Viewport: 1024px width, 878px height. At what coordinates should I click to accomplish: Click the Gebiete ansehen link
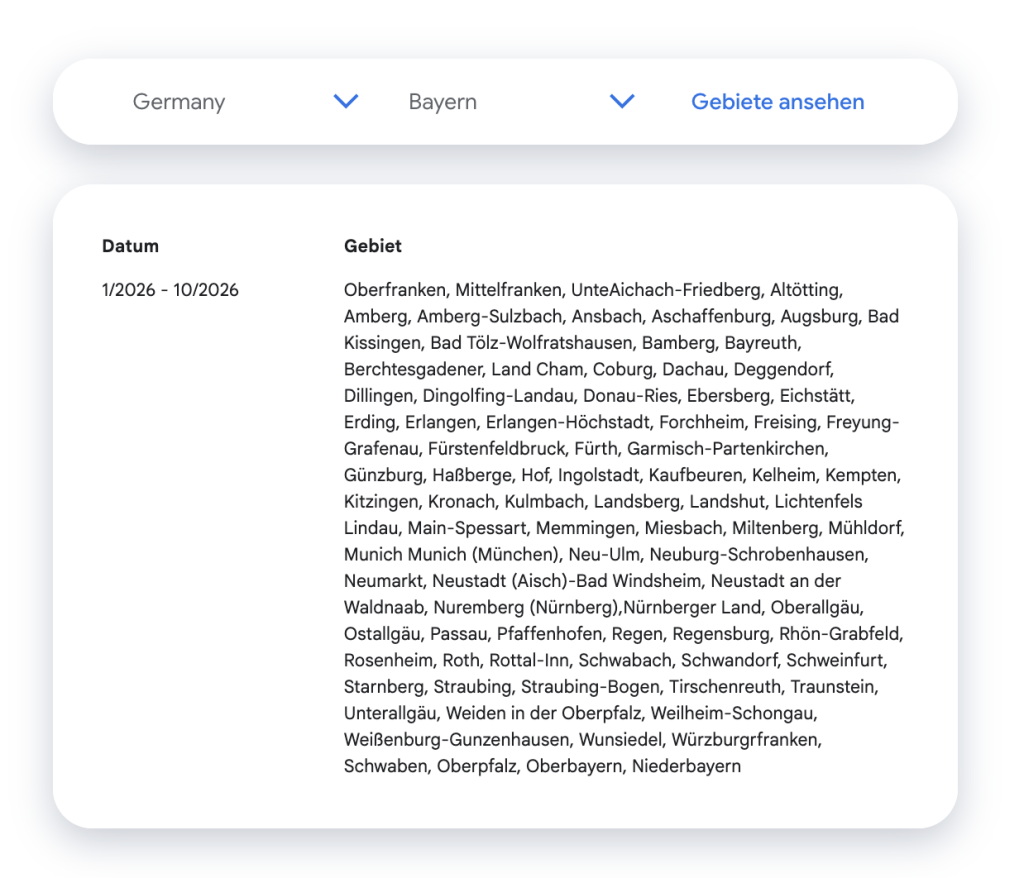(x=777, y=102)
